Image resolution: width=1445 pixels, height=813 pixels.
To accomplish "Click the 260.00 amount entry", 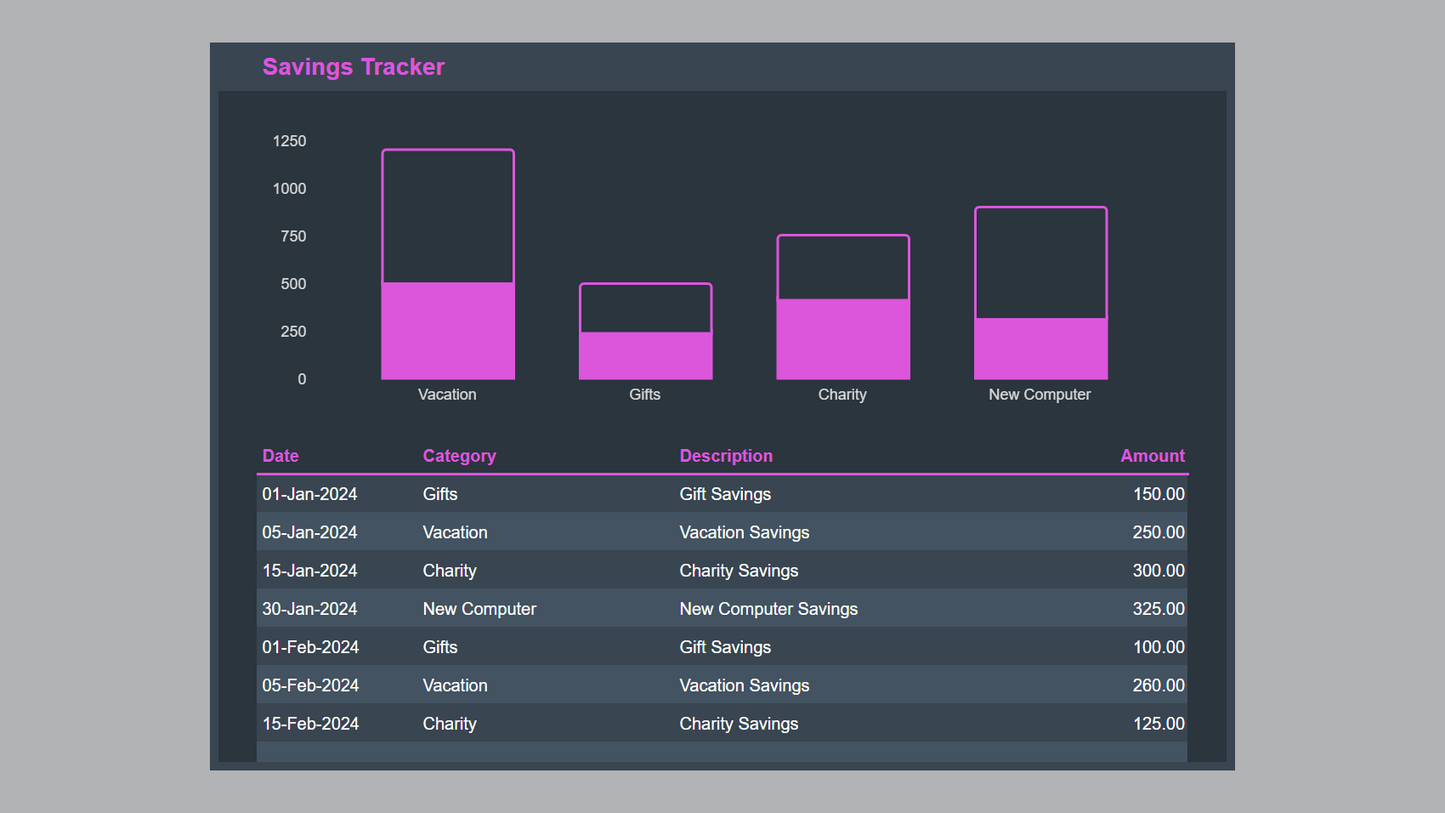I will pyautogui.click(x=1158, y=686).
